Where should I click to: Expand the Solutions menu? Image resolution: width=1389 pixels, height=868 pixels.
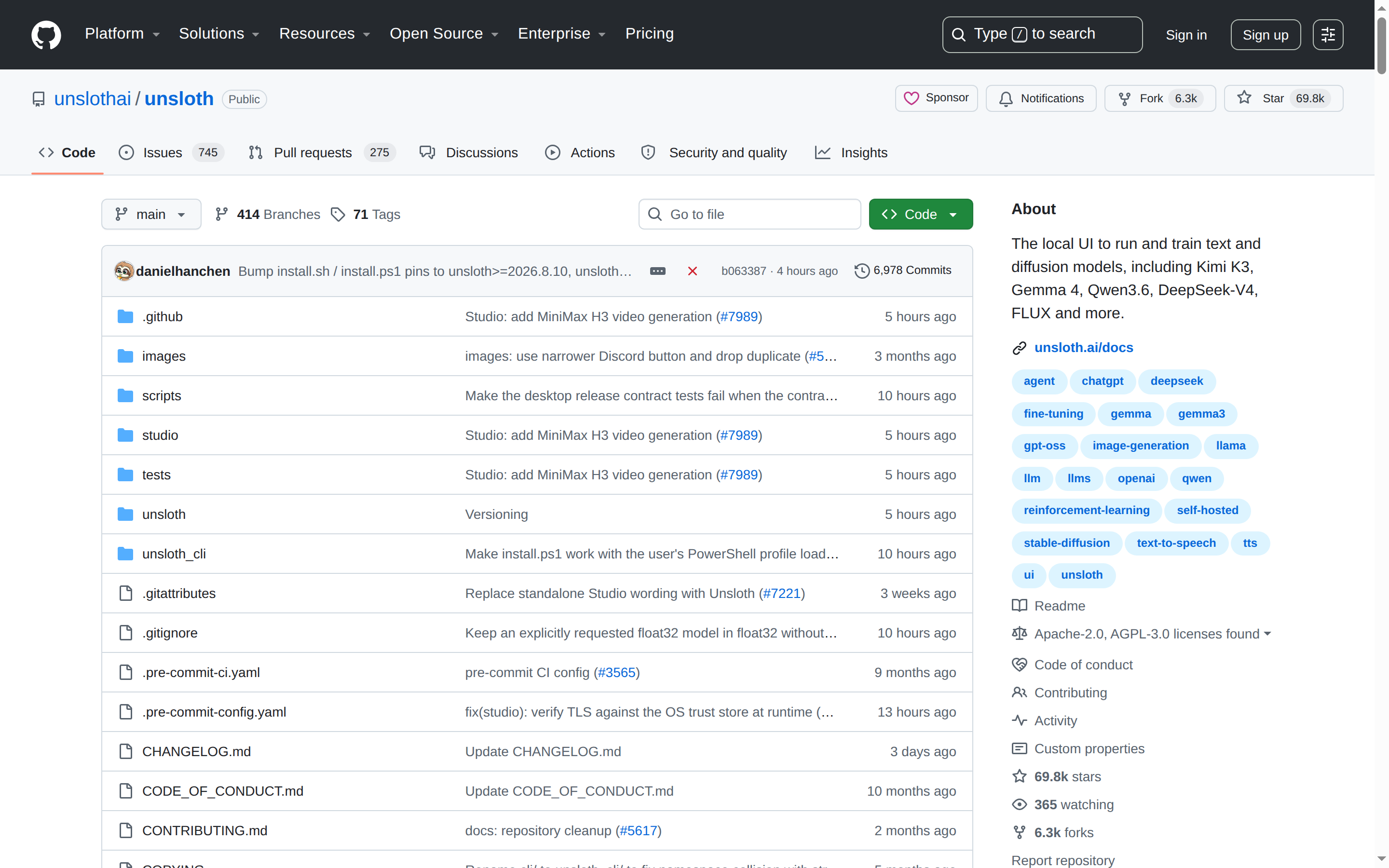(x=218, y=34)
